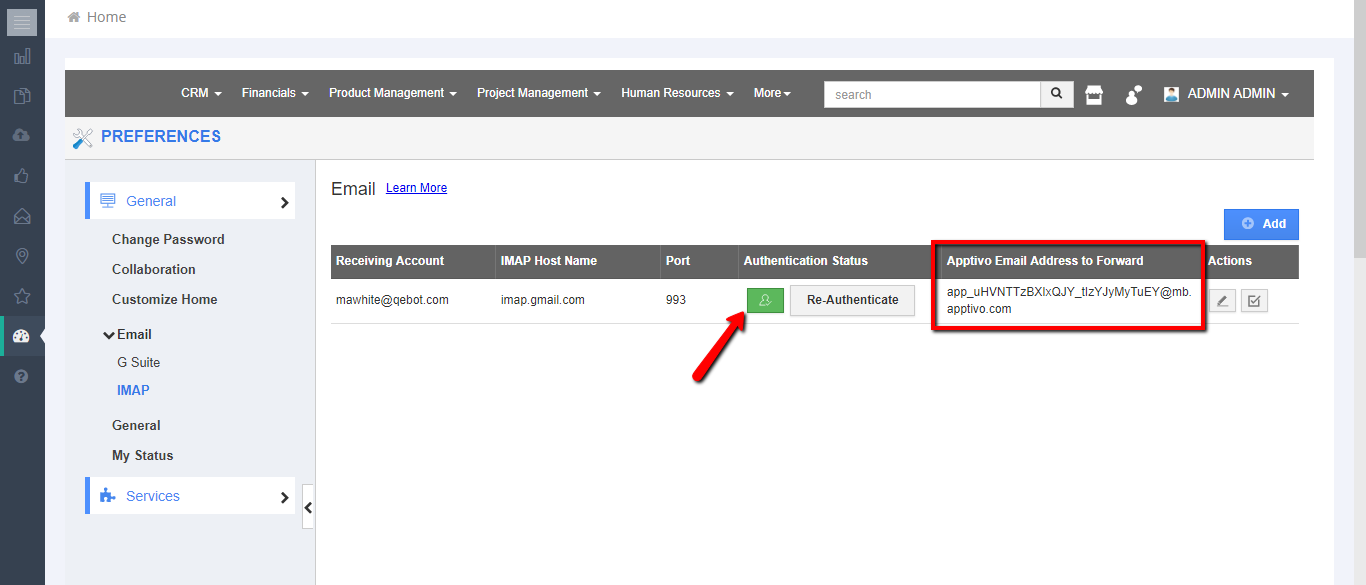The image size is (1366, 585).
Task: Click the cloud upload sidebar icon
Action: [22, 135]
